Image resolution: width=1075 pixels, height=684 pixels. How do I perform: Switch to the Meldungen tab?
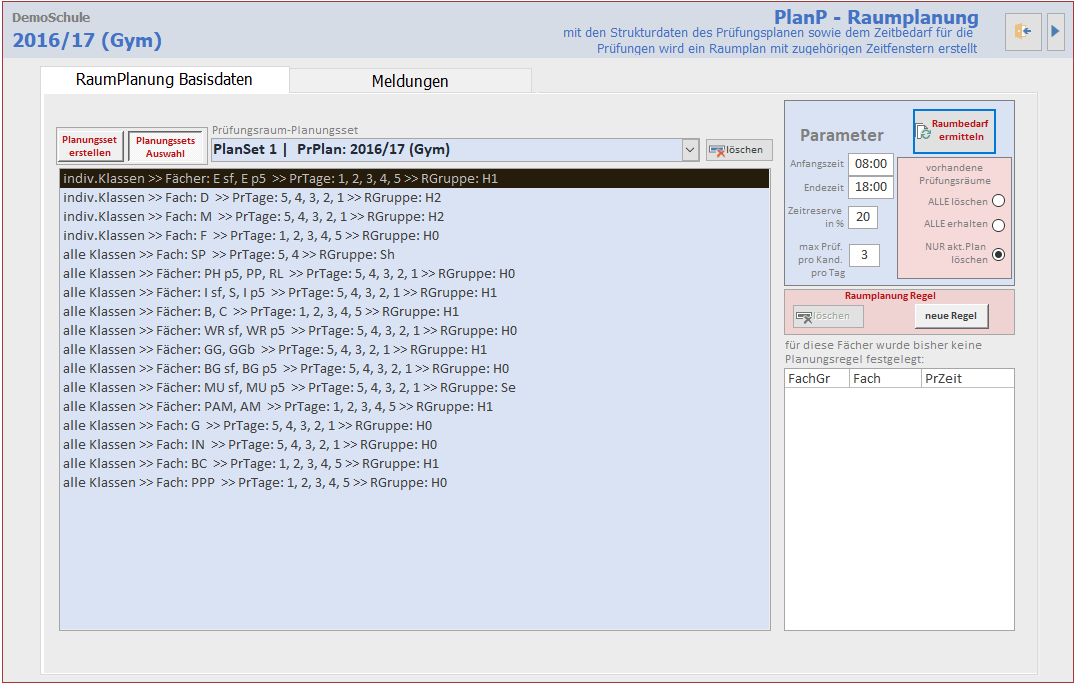point(410,81)
